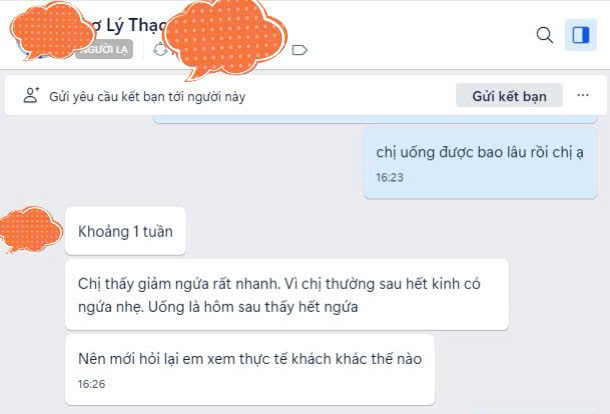
Task: Click the Gửi kết bạn button
Action: click(x=509, y=96)
